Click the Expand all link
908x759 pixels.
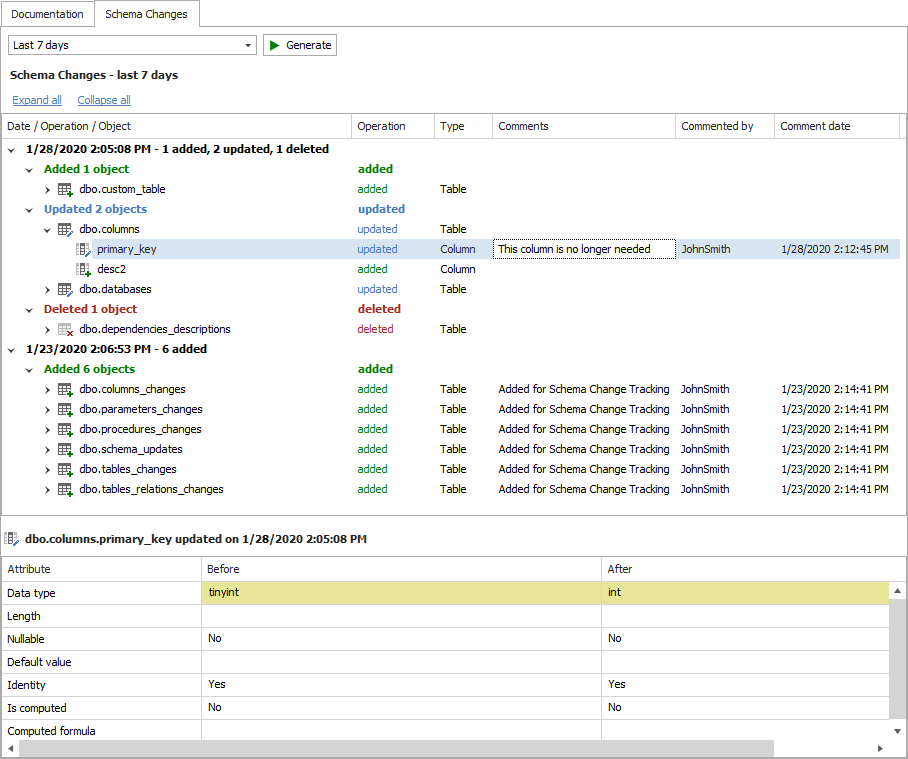[37, 100]
